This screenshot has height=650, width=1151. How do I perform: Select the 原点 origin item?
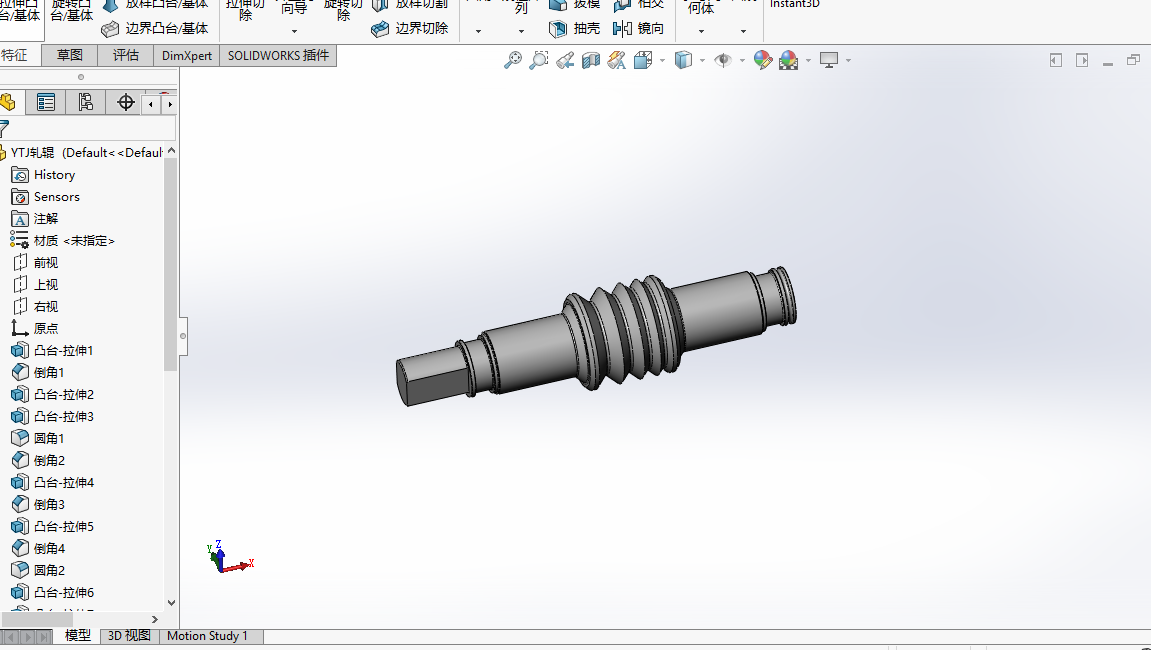click(35, 329)
